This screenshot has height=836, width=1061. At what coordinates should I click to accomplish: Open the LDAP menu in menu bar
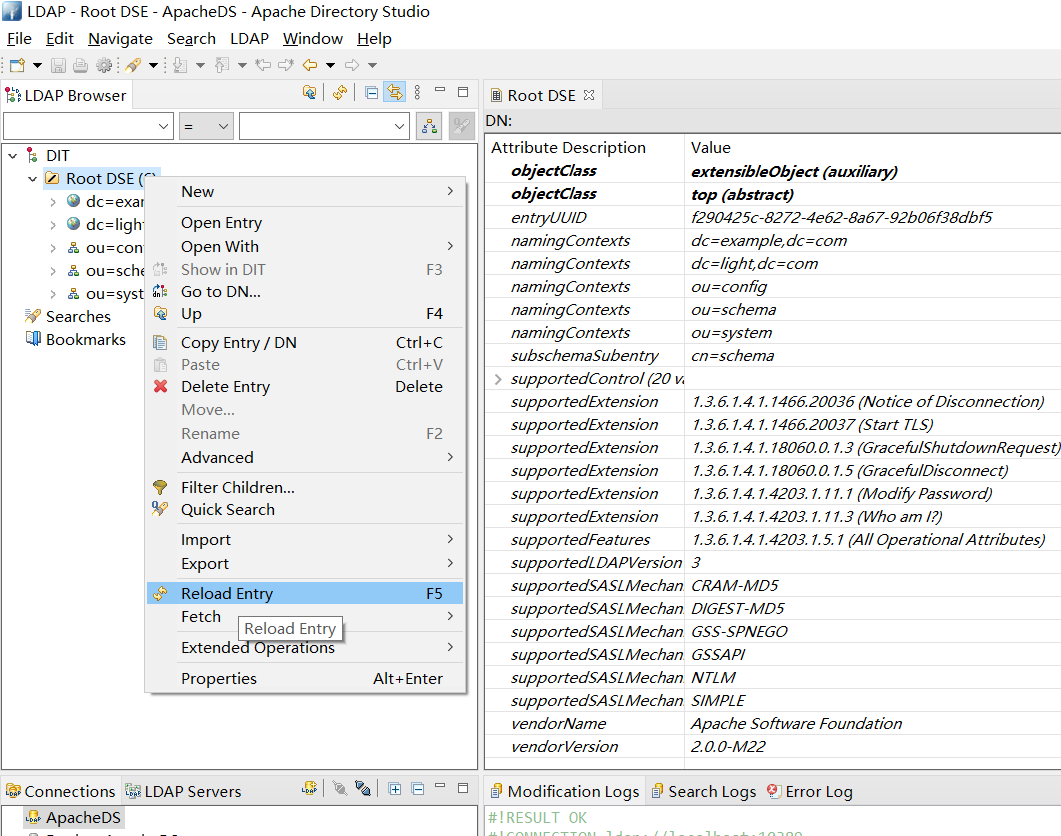pyautogui.click(x=249, y=39)
